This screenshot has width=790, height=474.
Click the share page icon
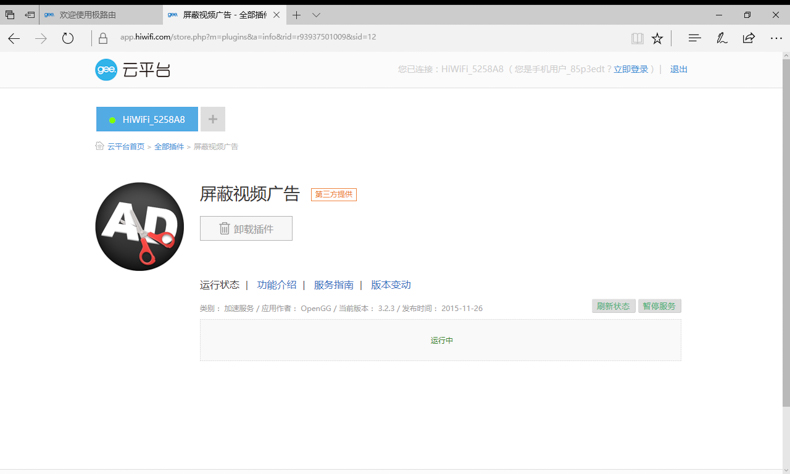(x=748, y=38)
